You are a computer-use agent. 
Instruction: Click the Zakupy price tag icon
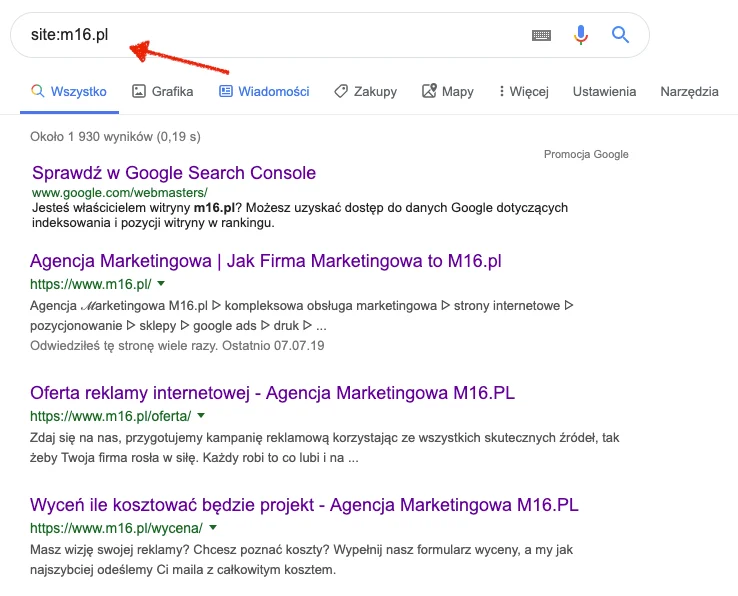341,91
